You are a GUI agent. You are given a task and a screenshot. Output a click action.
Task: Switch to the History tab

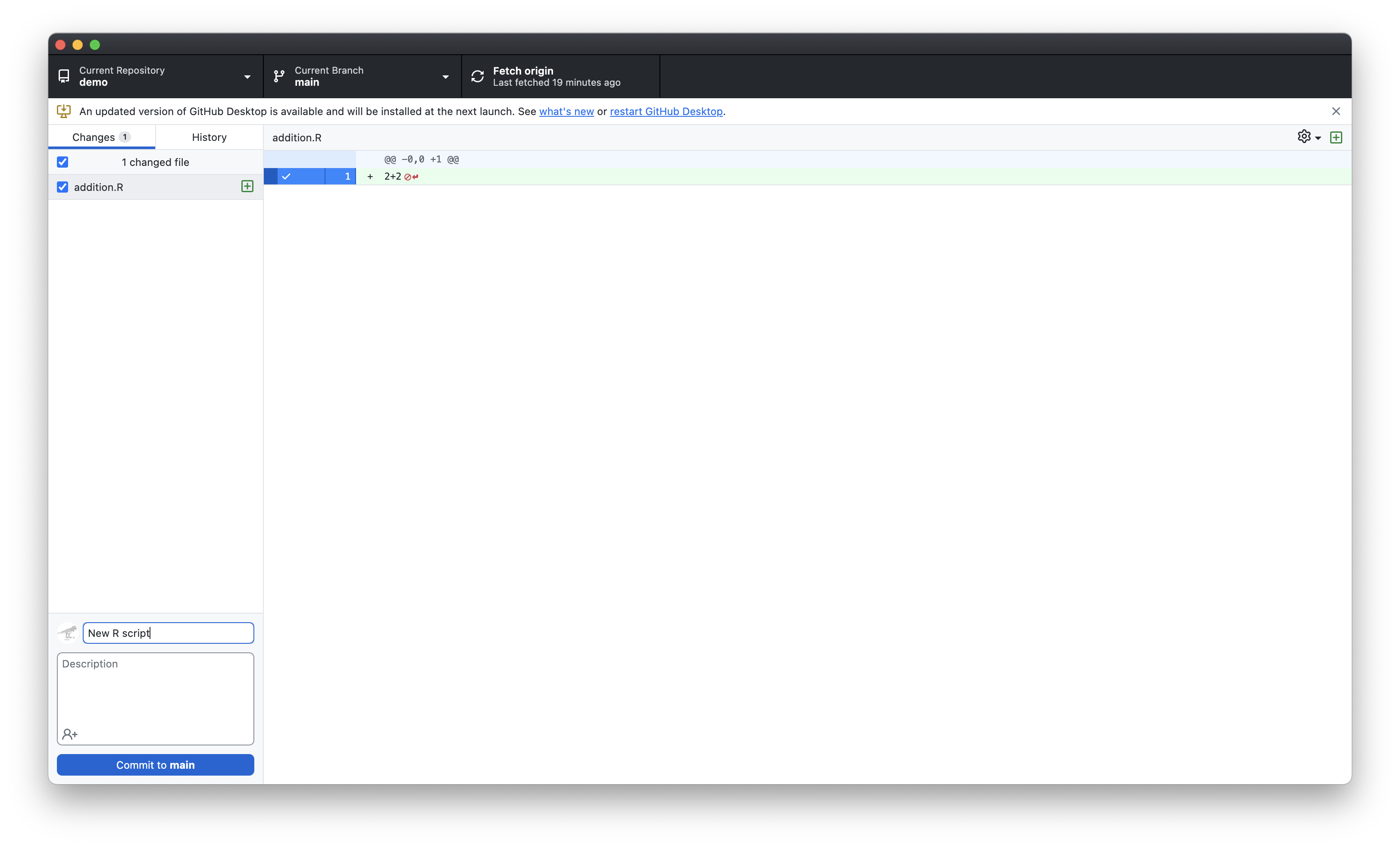pos(209,137)
